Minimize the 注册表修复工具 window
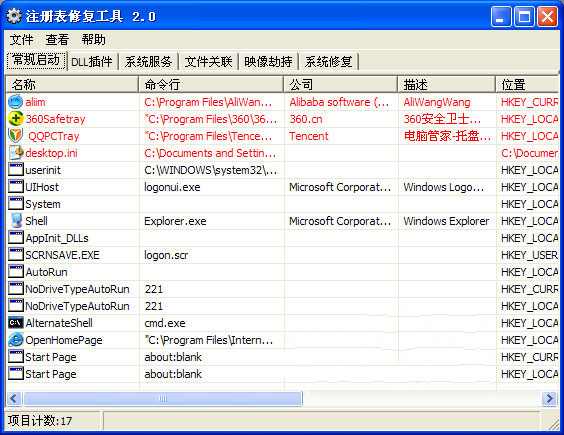Screen dimensions: 564x435 pos(501,17)
